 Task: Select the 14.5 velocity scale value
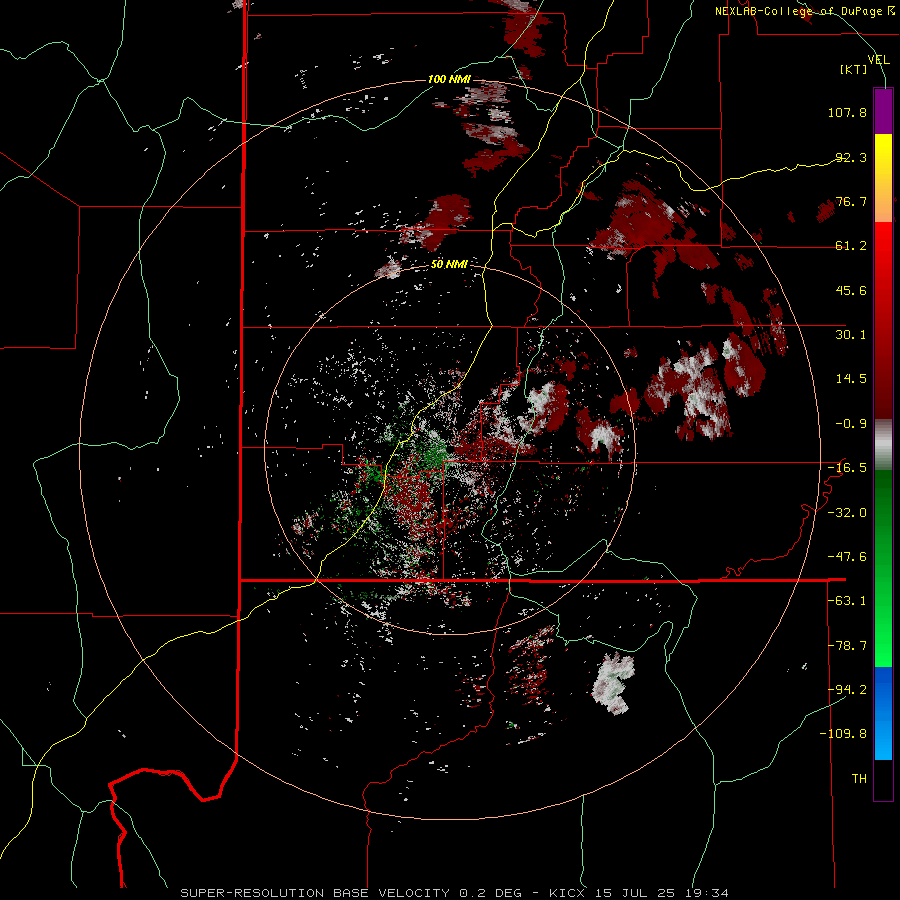851,379
